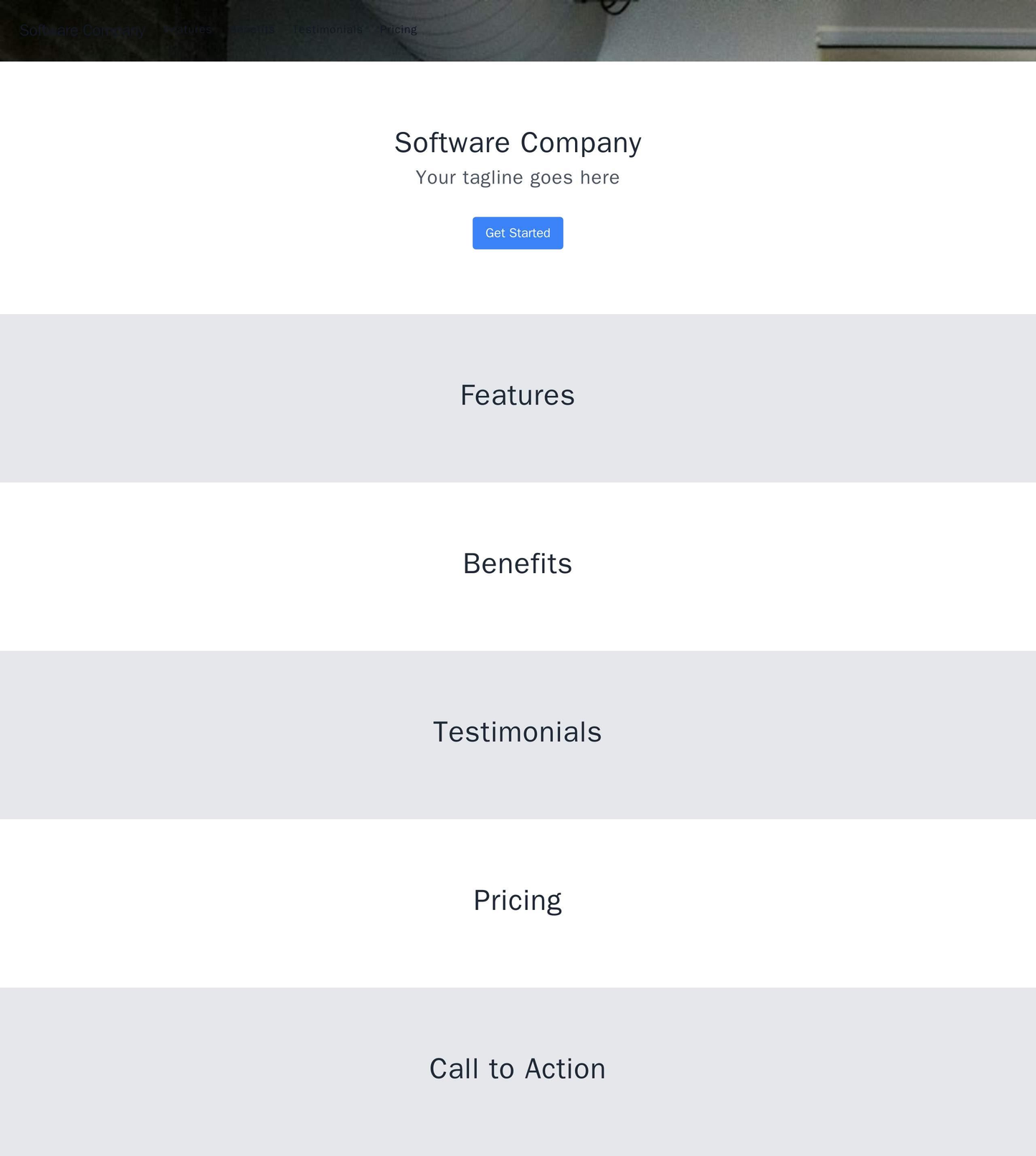This screenshot has height=1156, width=1036.
Task: Open Pricing from the top navigation
Action: [x=398, y=29]
